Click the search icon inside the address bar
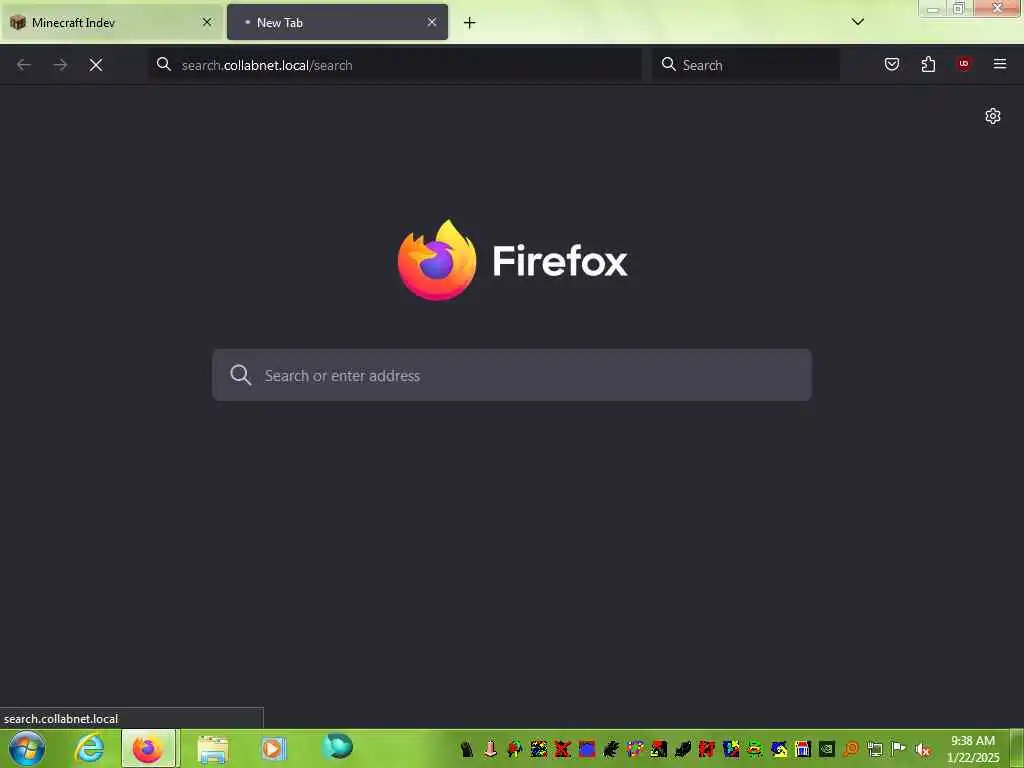Screen dimensions: 1024x768 pos(164,64)
